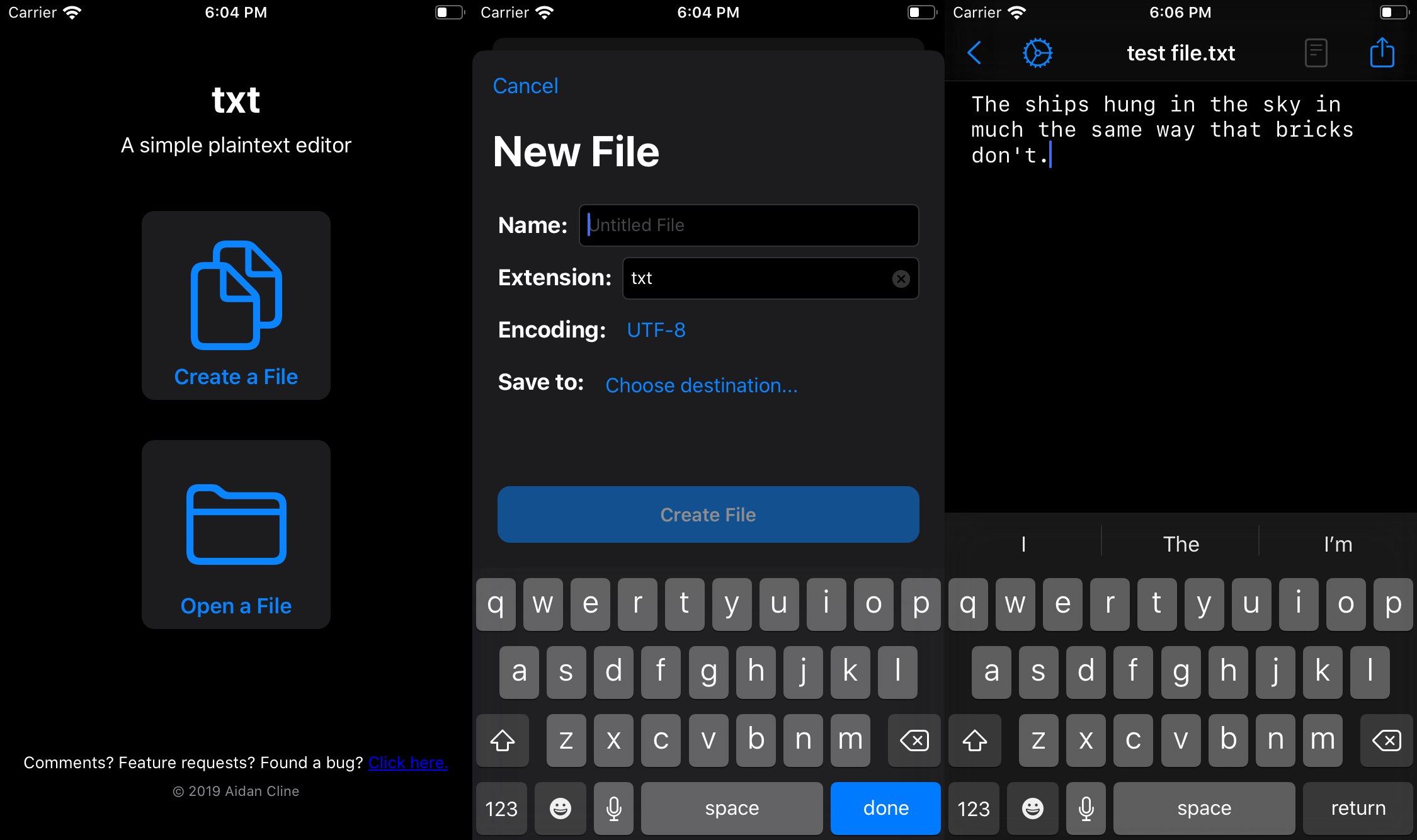1417x840 pixels.
Task: Tap the z key on the New File keyboard
Action: (566, 741)
